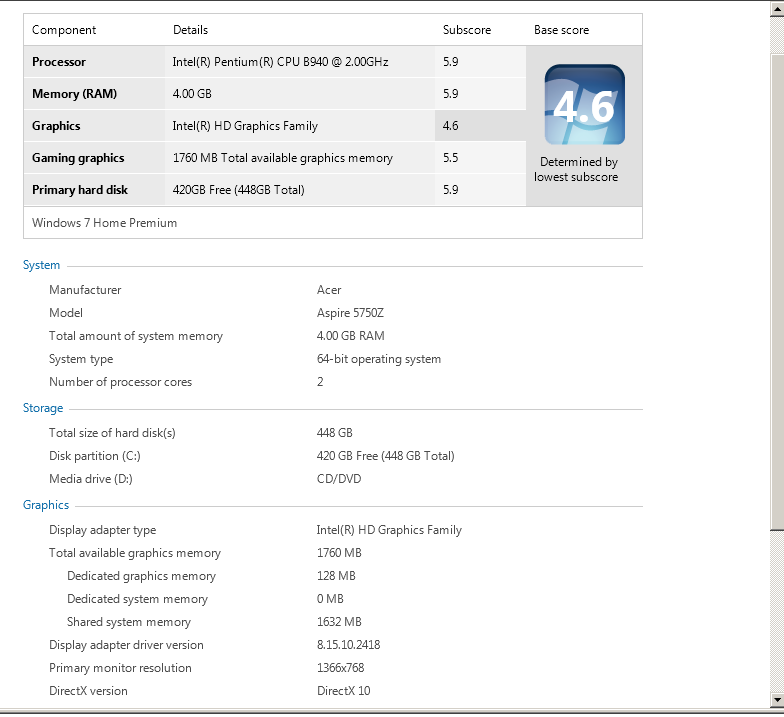Click the Storage section heading
Screen dimensions: 784x717
pos(43,408)
